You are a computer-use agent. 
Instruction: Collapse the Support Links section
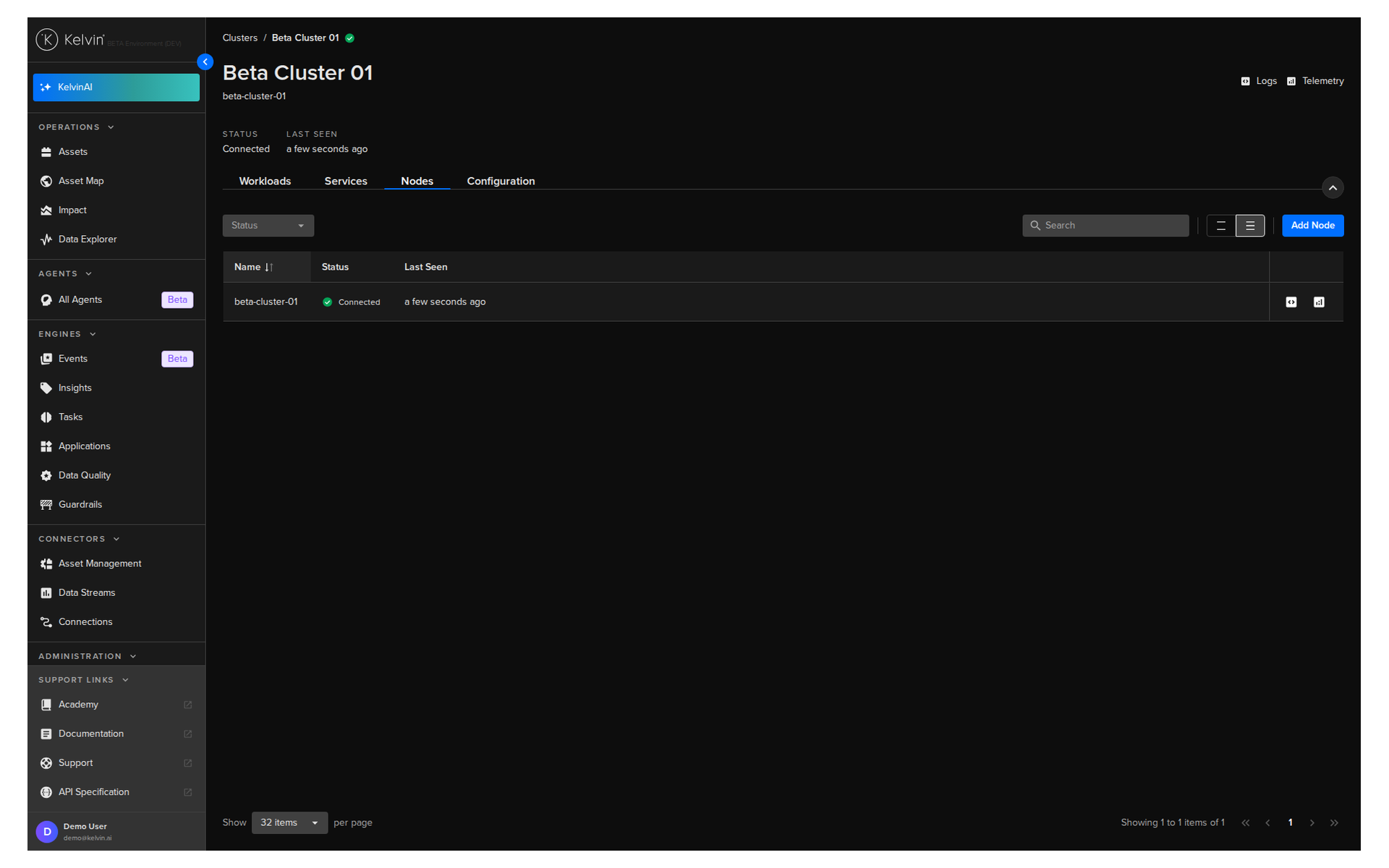(84, 680)
